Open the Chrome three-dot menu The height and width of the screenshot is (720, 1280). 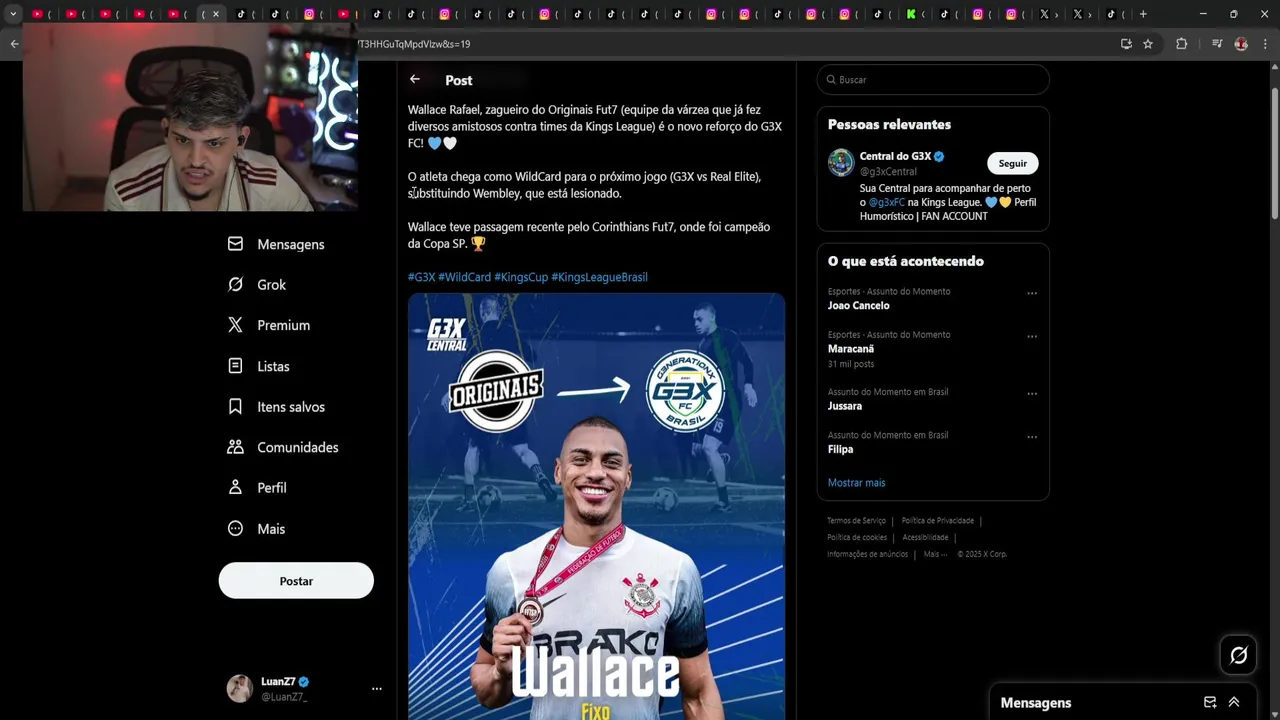tap(1266, 44)
